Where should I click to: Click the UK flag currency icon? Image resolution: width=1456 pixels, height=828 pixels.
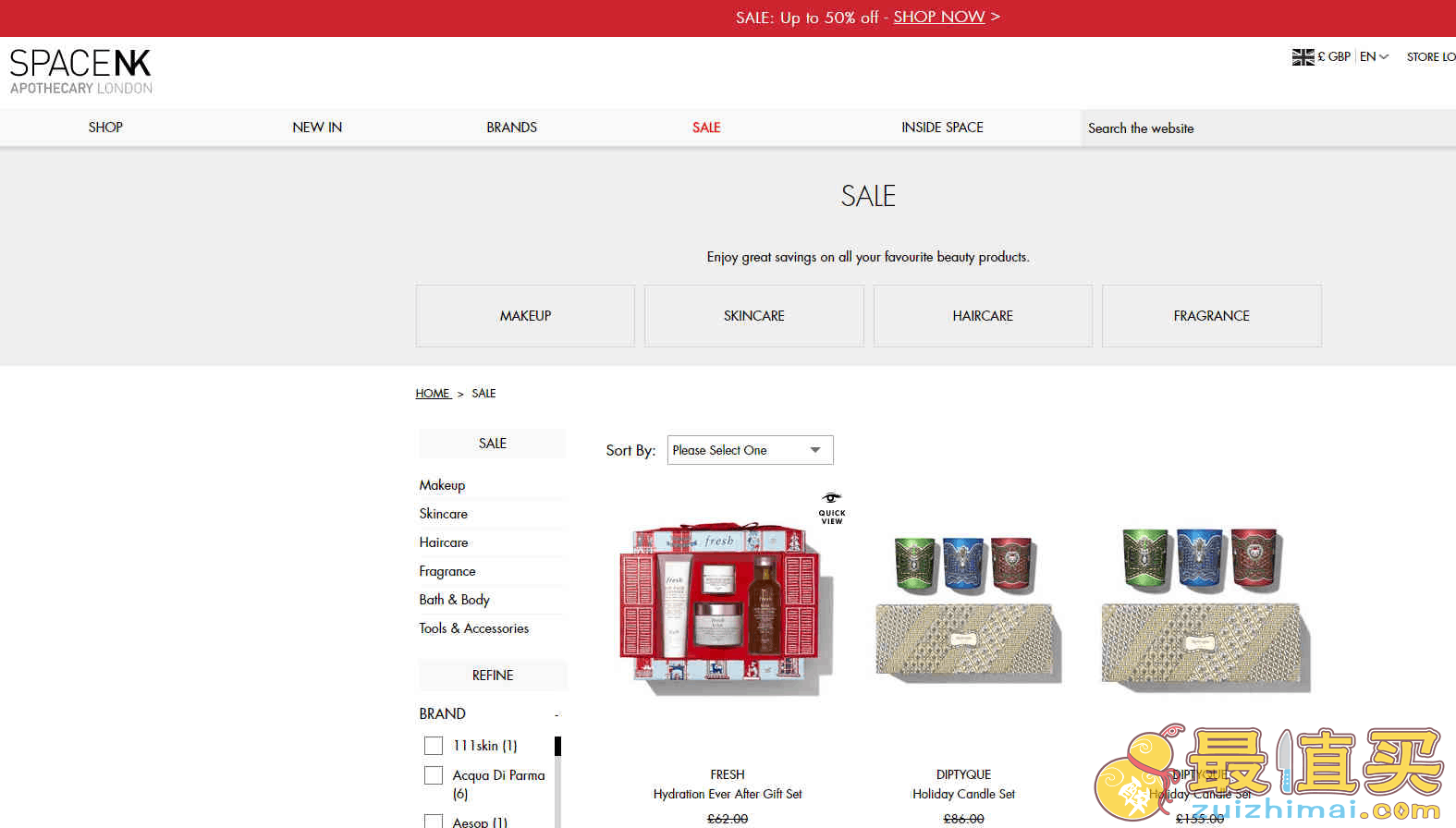[x=1303, y=57]
